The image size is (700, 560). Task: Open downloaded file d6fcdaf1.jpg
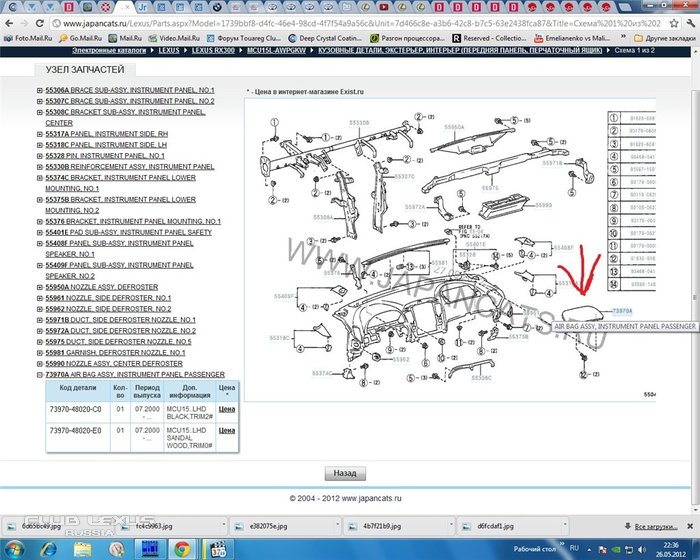[x=489, y=523]
